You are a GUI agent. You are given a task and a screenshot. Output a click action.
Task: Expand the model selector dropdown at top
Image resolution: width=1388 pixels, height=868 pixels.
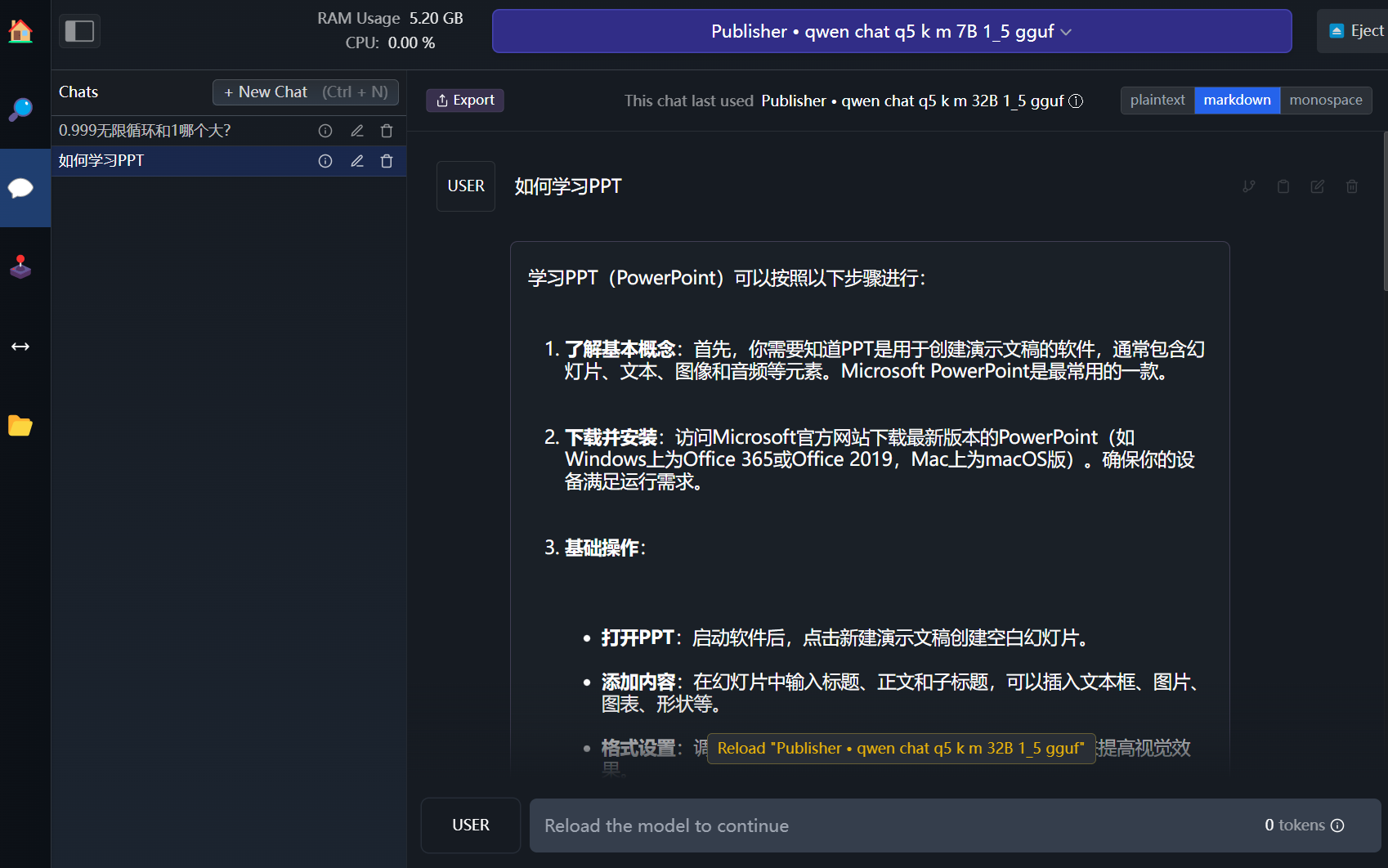tap(892, 31)
